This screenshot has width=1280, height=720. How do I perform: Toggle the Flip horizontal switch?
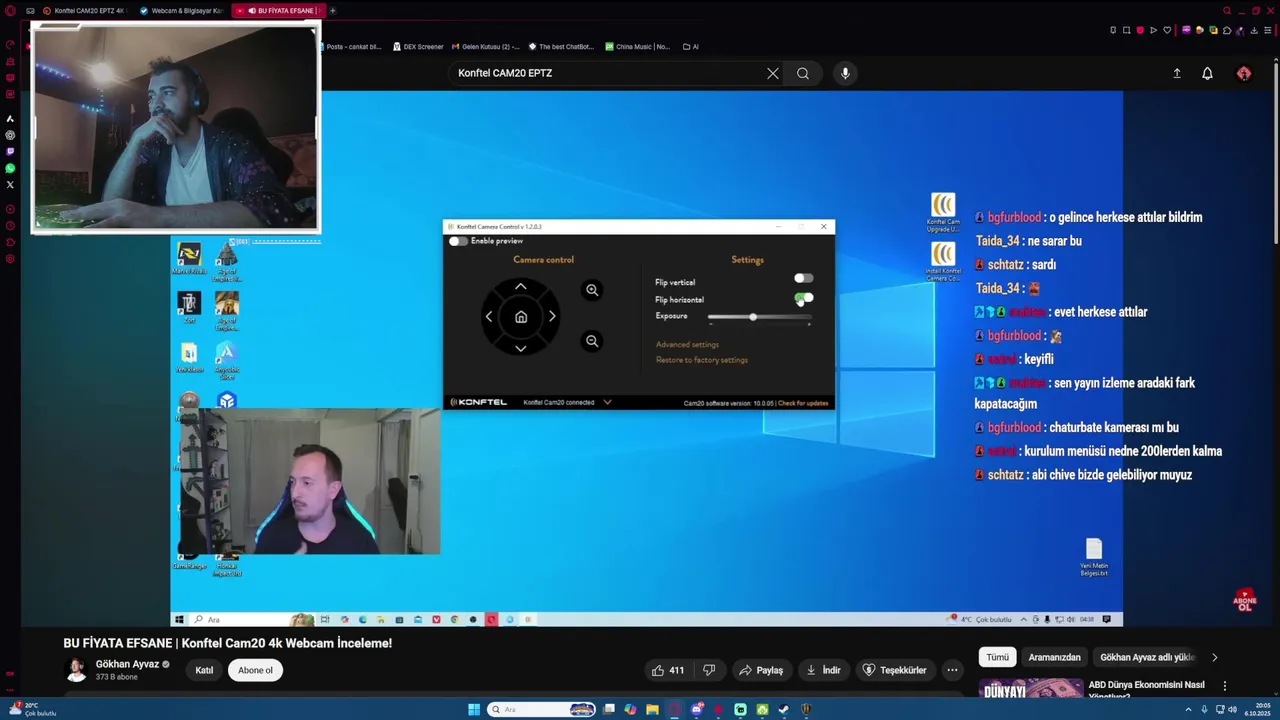pyautogui.click(x=803, y=298)
